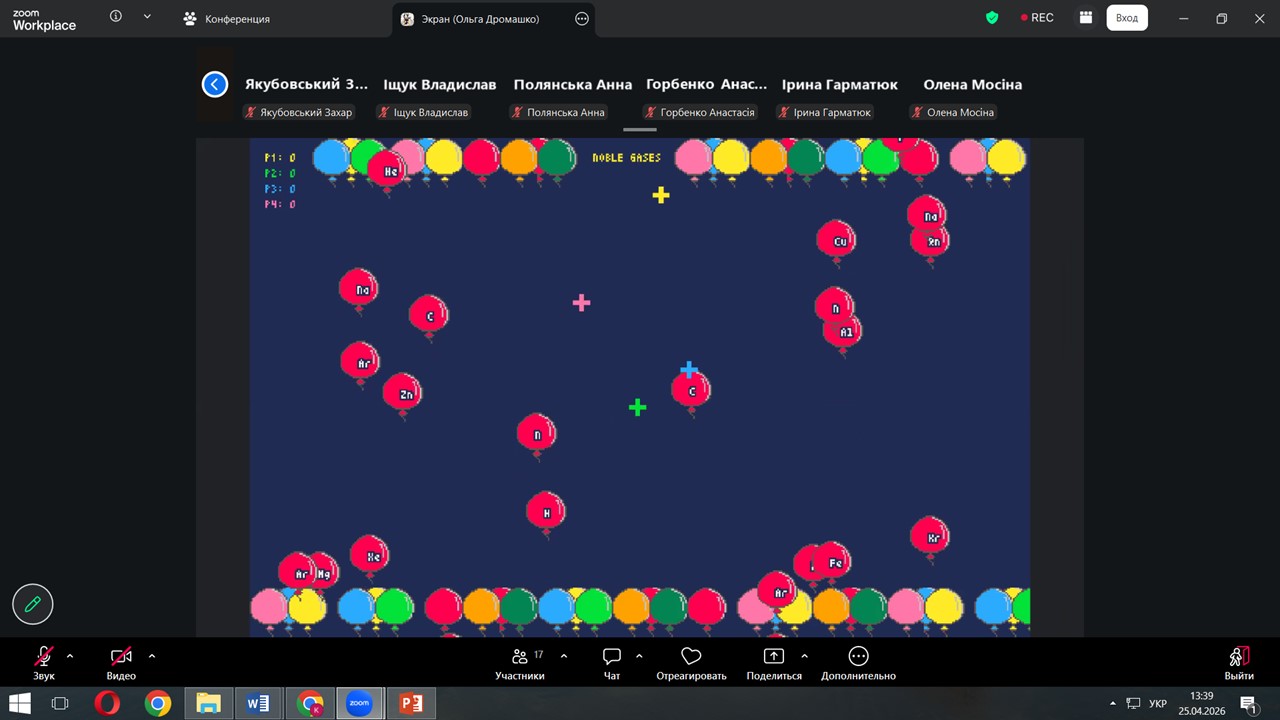The image size is (1280, 720).
Task: Click the Вход sign-in button
Action: click(1126, 18)
